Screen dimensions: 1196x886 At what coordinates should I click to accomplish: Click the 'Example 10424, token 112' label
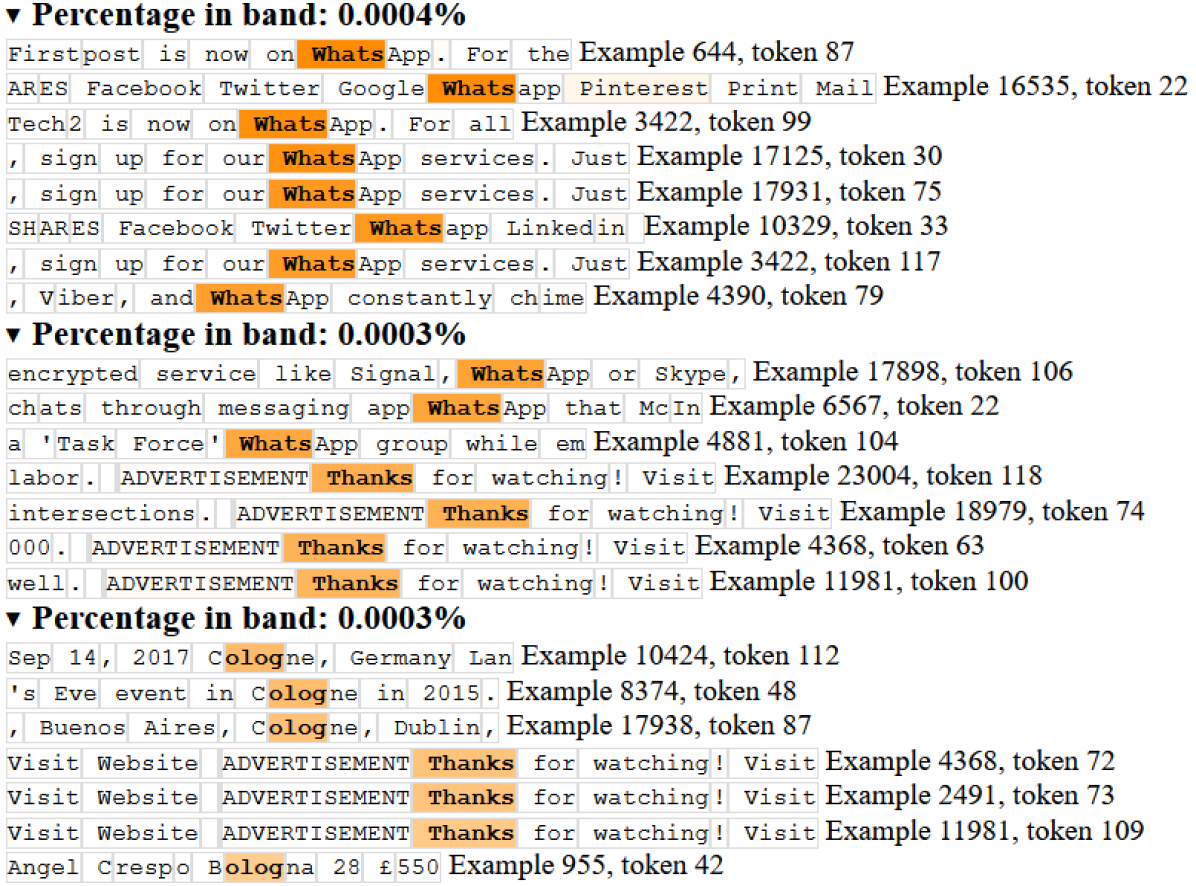click(x=680, y=656)
